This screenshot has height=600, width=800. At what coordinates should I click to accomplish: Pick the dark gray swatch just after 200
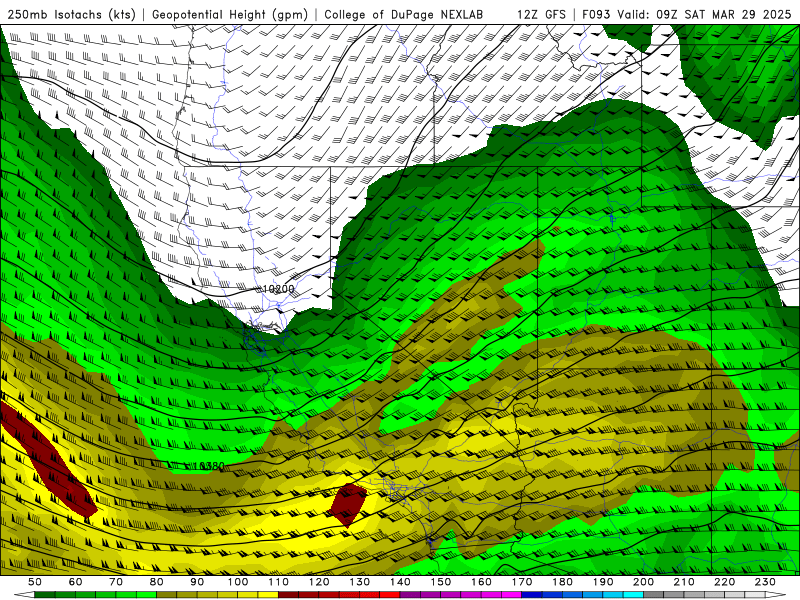[x=654, y=595]
